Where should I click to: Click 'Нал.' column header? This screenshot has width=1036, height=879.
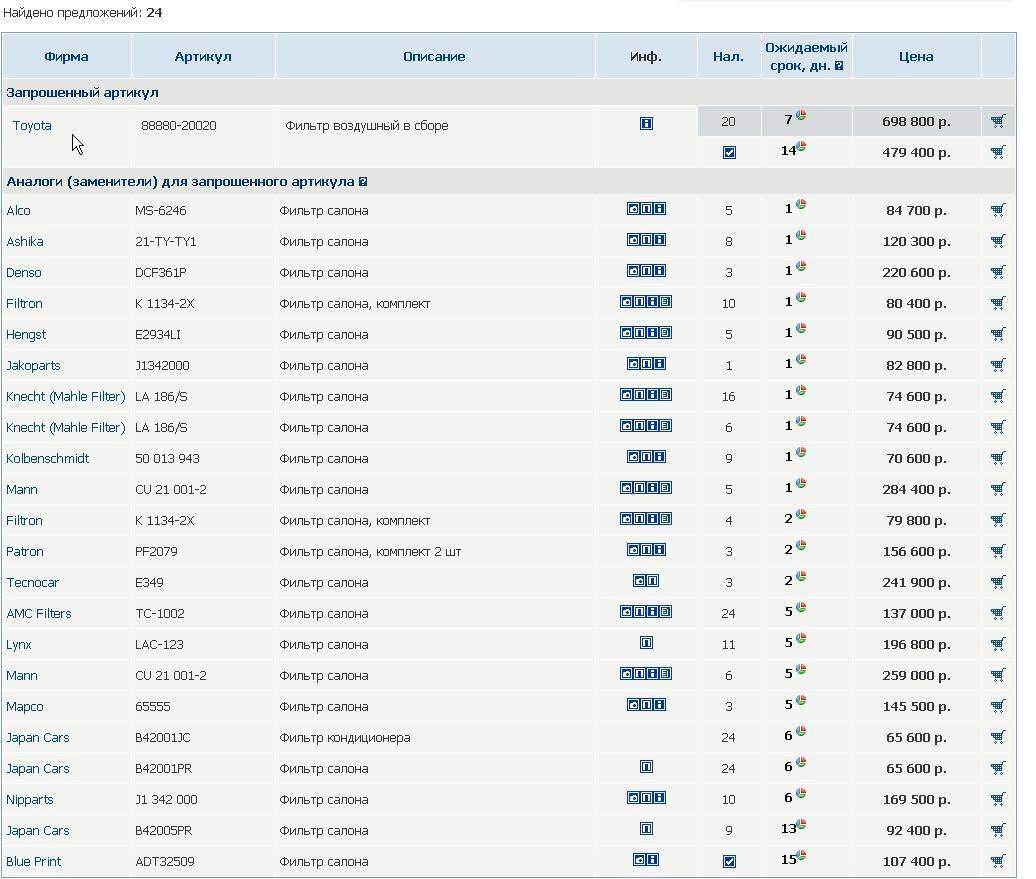728,57
